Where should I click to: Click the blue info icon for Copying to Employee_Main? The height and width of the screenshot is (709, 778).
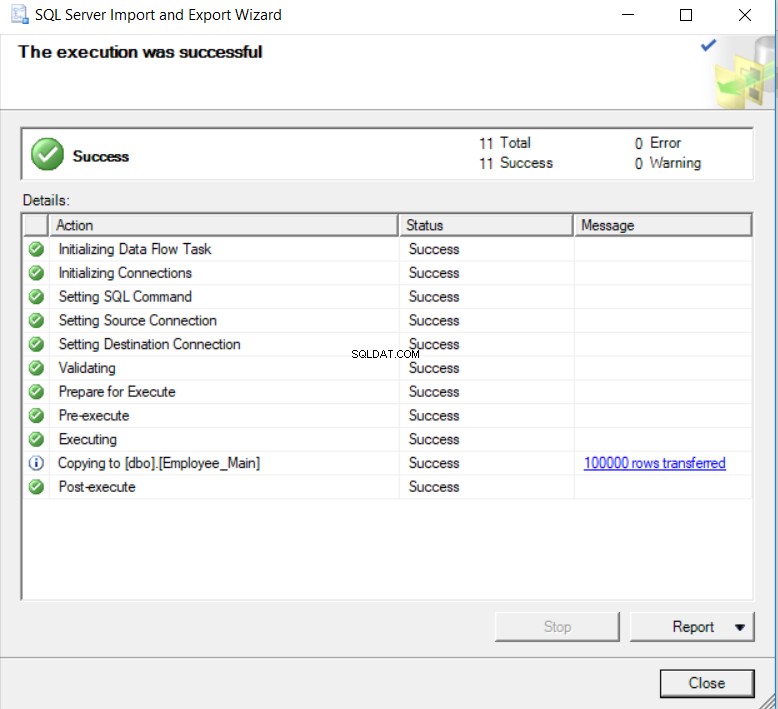pos(36,463)
